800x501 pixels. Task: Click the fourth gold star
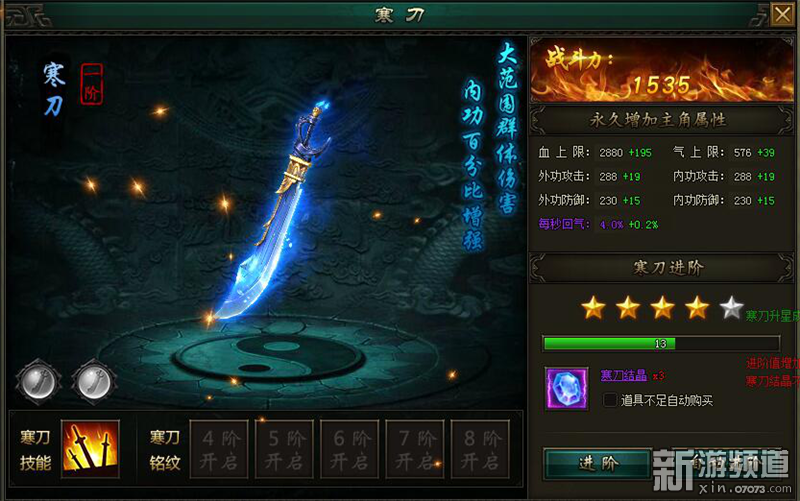(x=697, y=308)
